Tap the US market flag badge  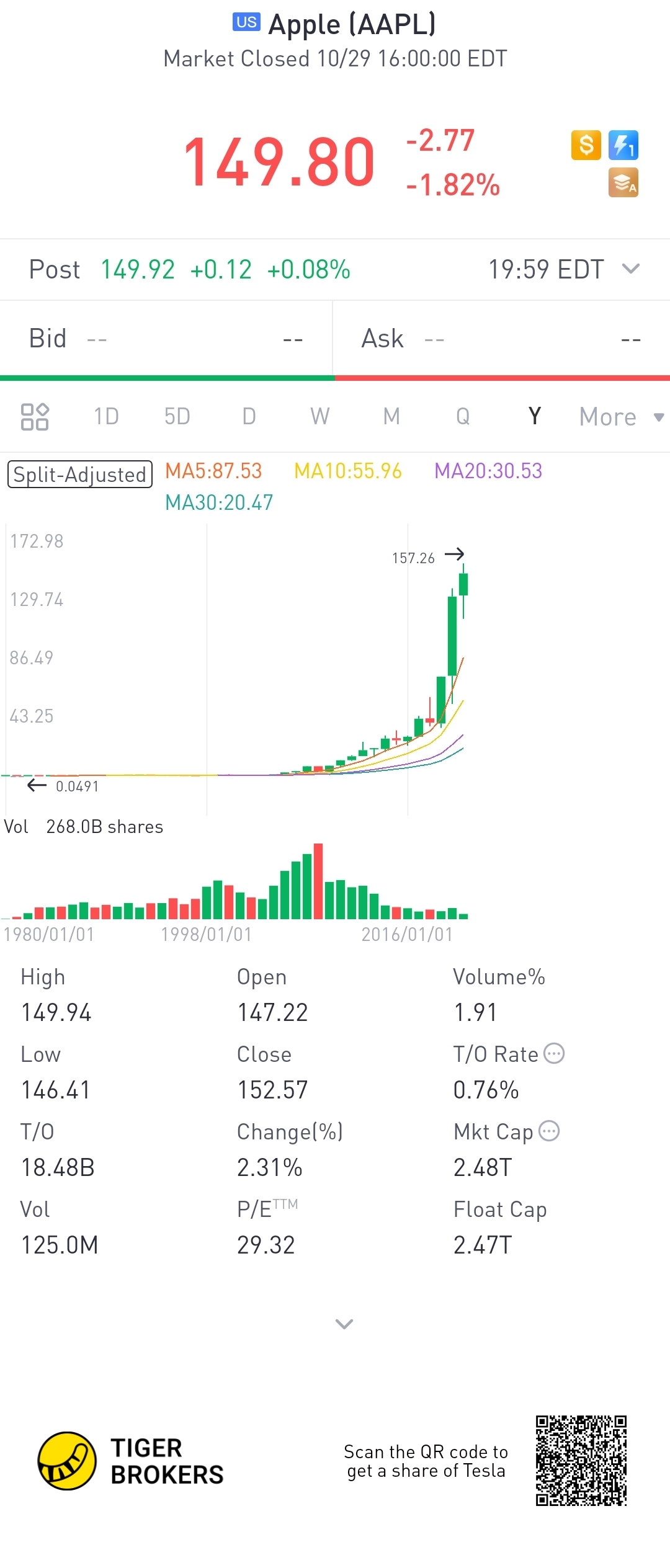(x=246, y=22)
